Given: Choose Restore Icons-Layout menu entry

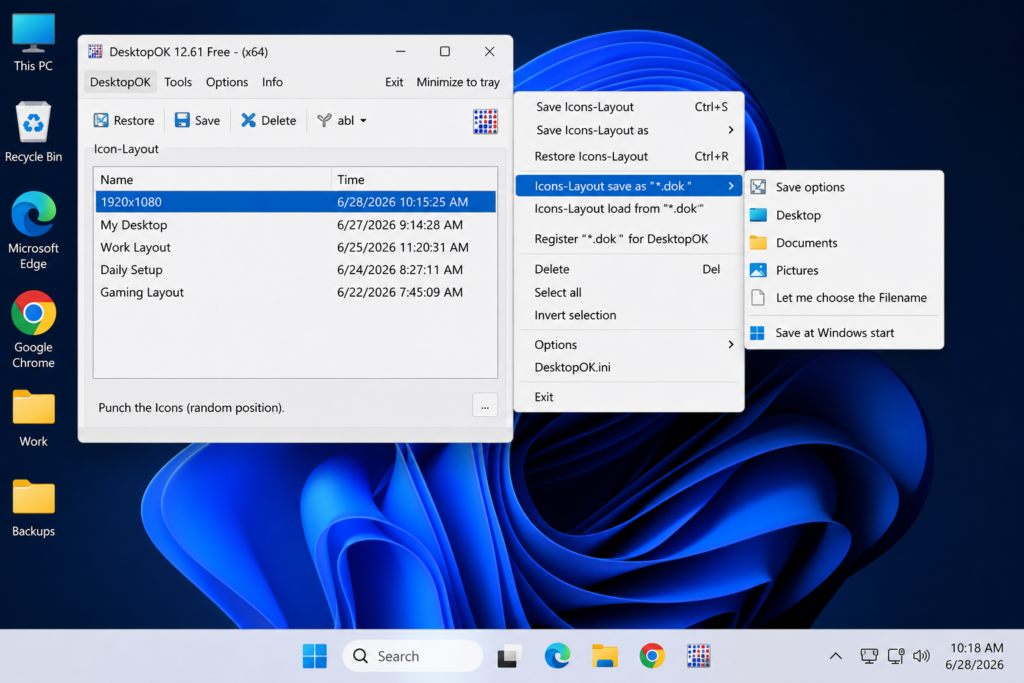Looking at the screenshot, I should [x=629, y=156].
